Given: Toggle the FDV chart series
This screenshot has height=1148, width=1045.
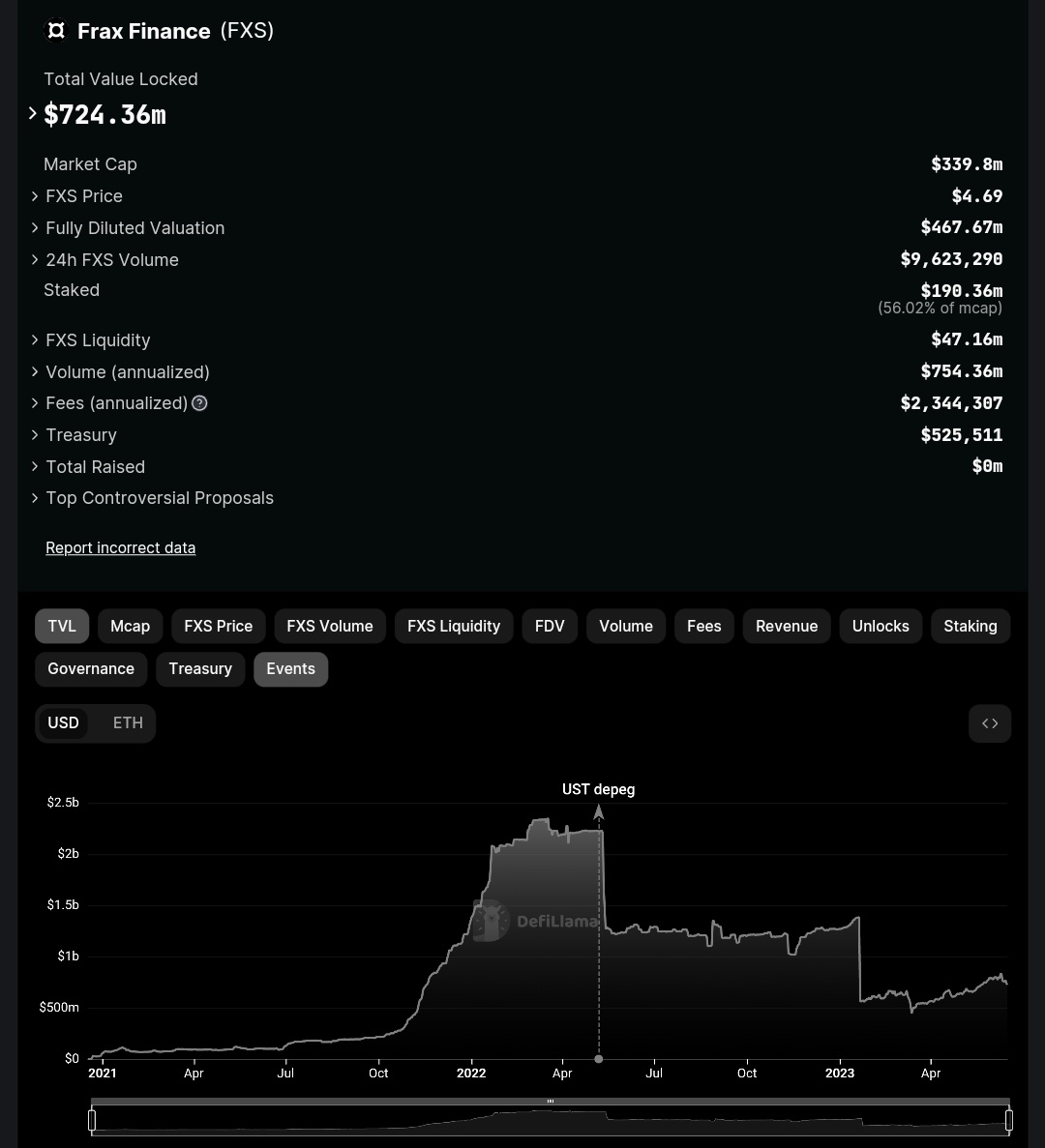Looking at the screenshot, I should (550, 626).
